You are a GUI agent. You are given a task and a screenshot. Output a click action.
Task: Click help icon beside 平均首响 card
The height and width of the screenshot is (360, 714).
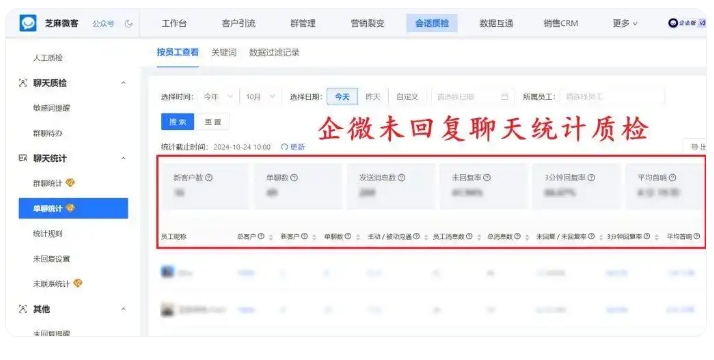[x=673, y=177]
